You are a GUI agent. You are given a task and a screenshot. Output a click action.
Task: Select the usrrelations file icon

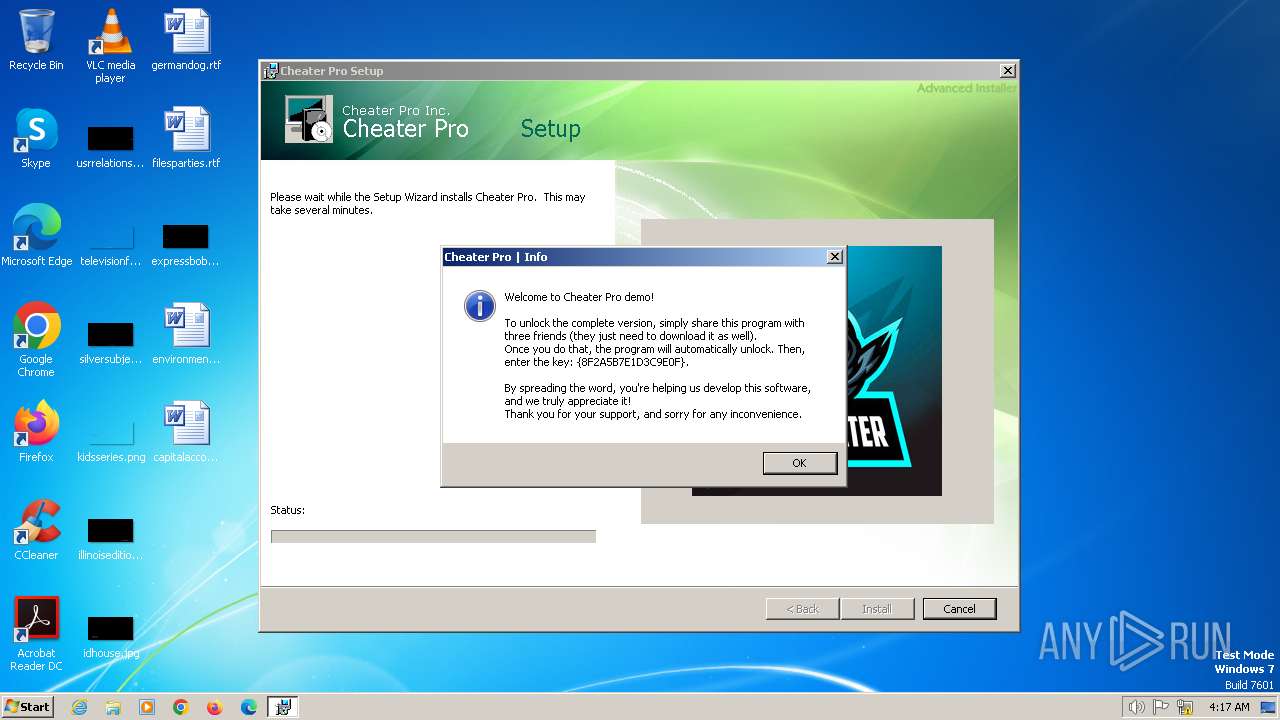click(x=110, y=146)
